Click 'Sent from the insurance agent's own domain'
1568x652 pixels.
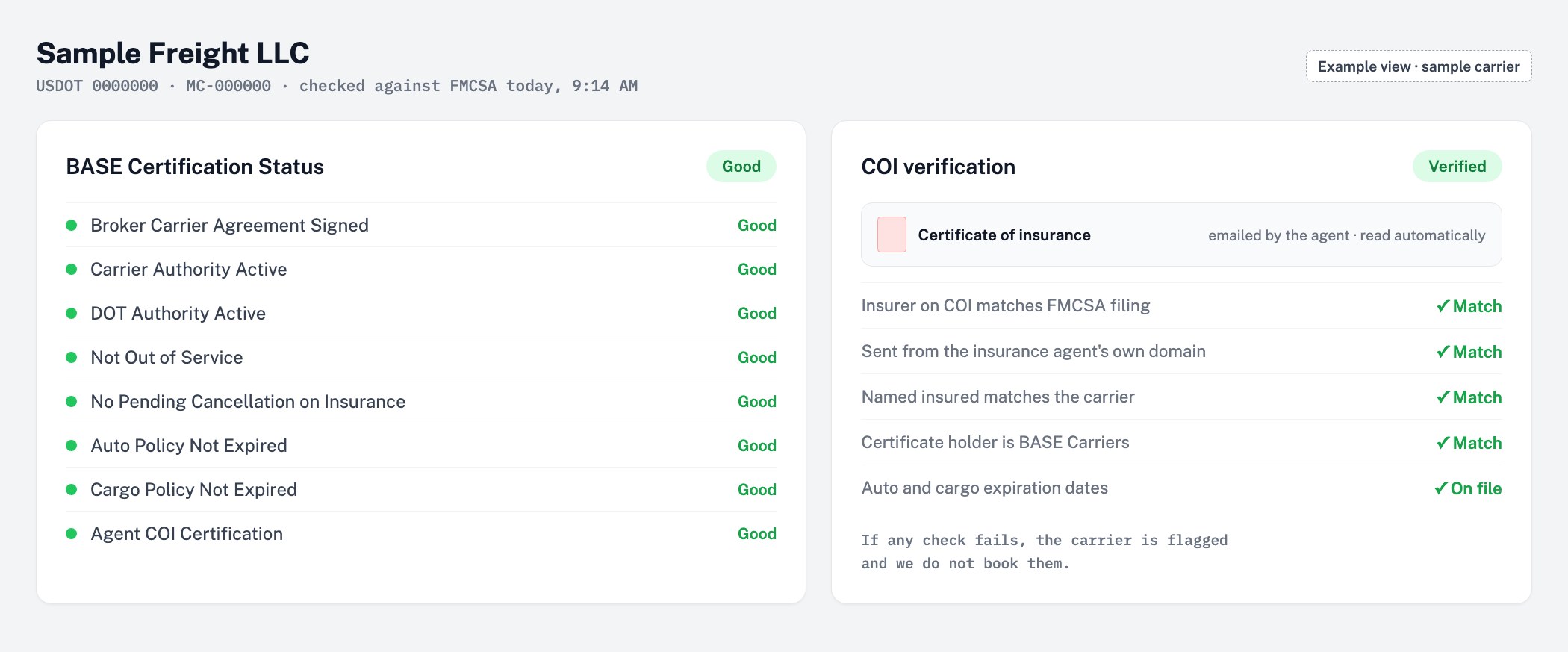point(1033,351)
